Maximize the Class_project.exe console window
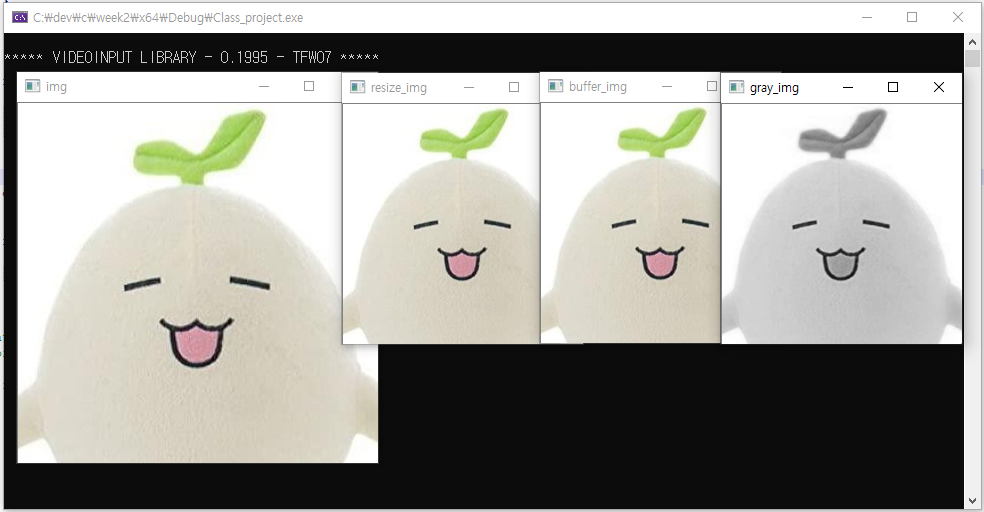 [x=912, y=17]
